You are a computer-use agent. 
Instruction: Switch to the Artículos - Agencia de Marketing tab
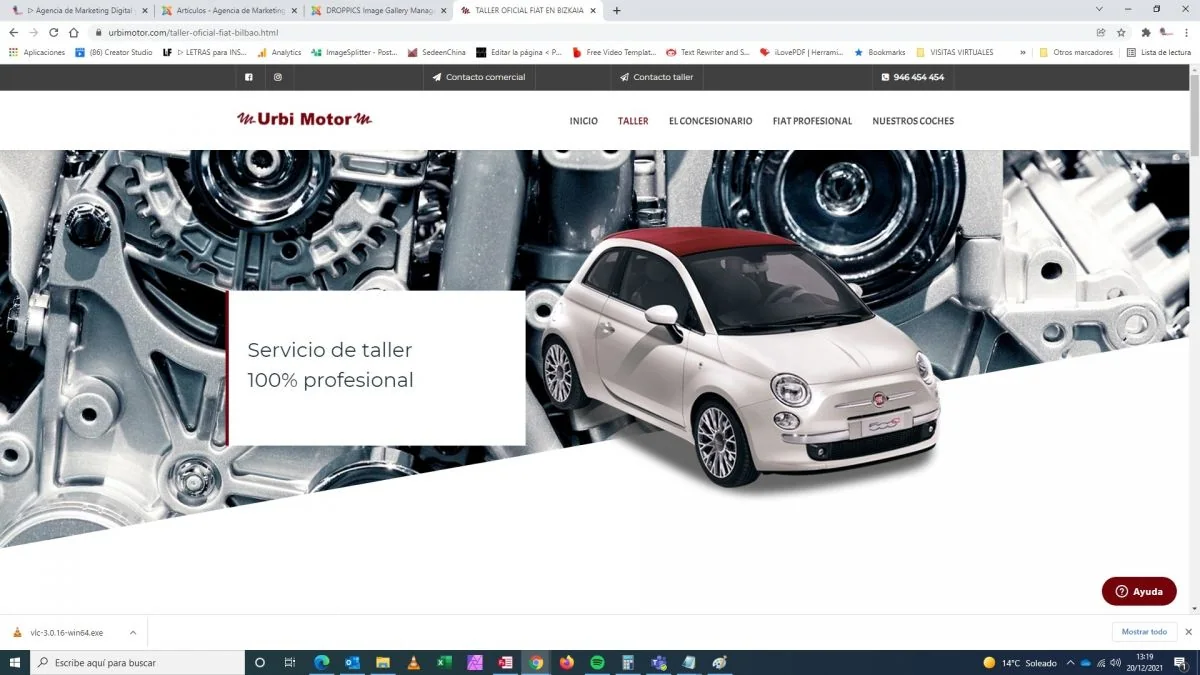229,10
